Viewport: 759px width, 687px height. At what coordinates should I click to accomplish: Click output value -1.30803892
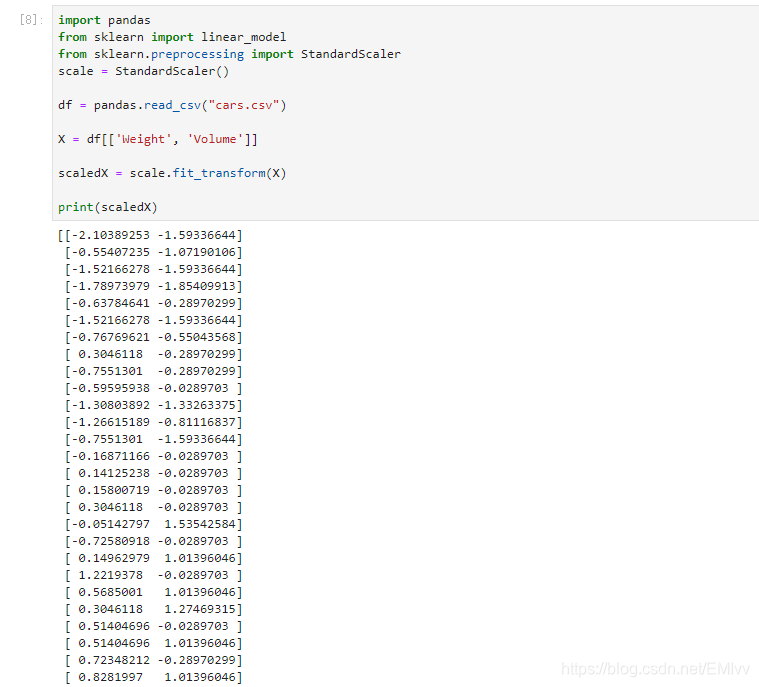110,405
